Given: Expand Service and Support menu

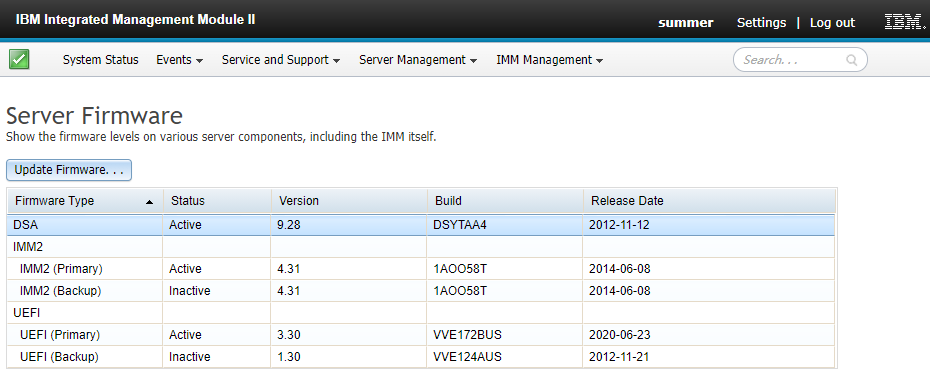Looking at the screenshot, I should pos(281,60).
